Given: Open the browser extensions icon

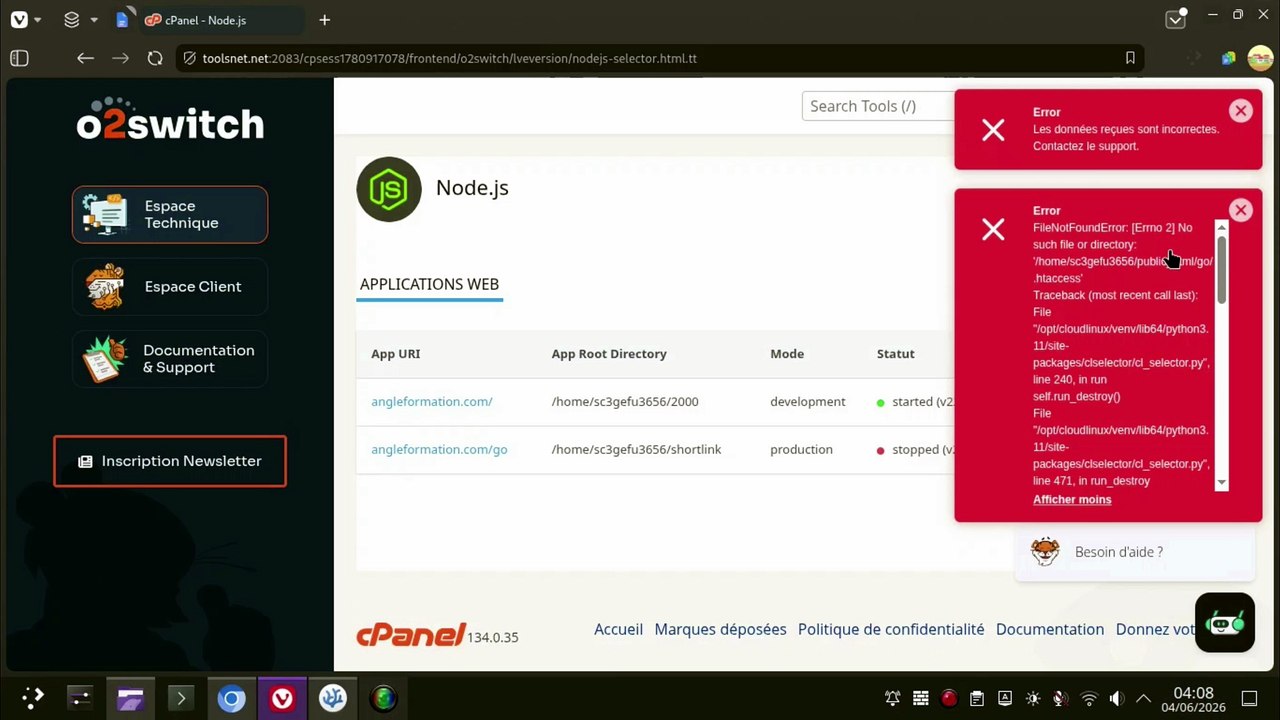Looking at the screenshot, I should (1228, 58).
